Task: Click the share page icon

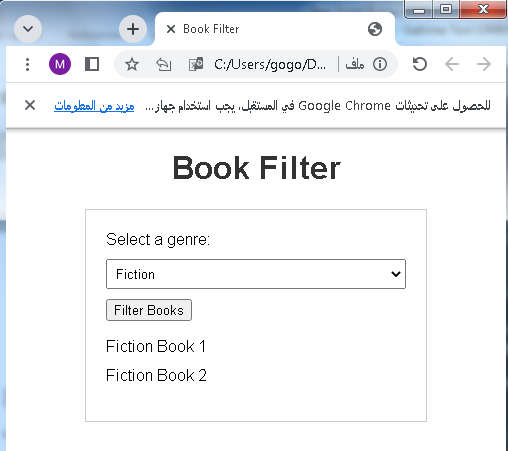Action: (164, 64)
